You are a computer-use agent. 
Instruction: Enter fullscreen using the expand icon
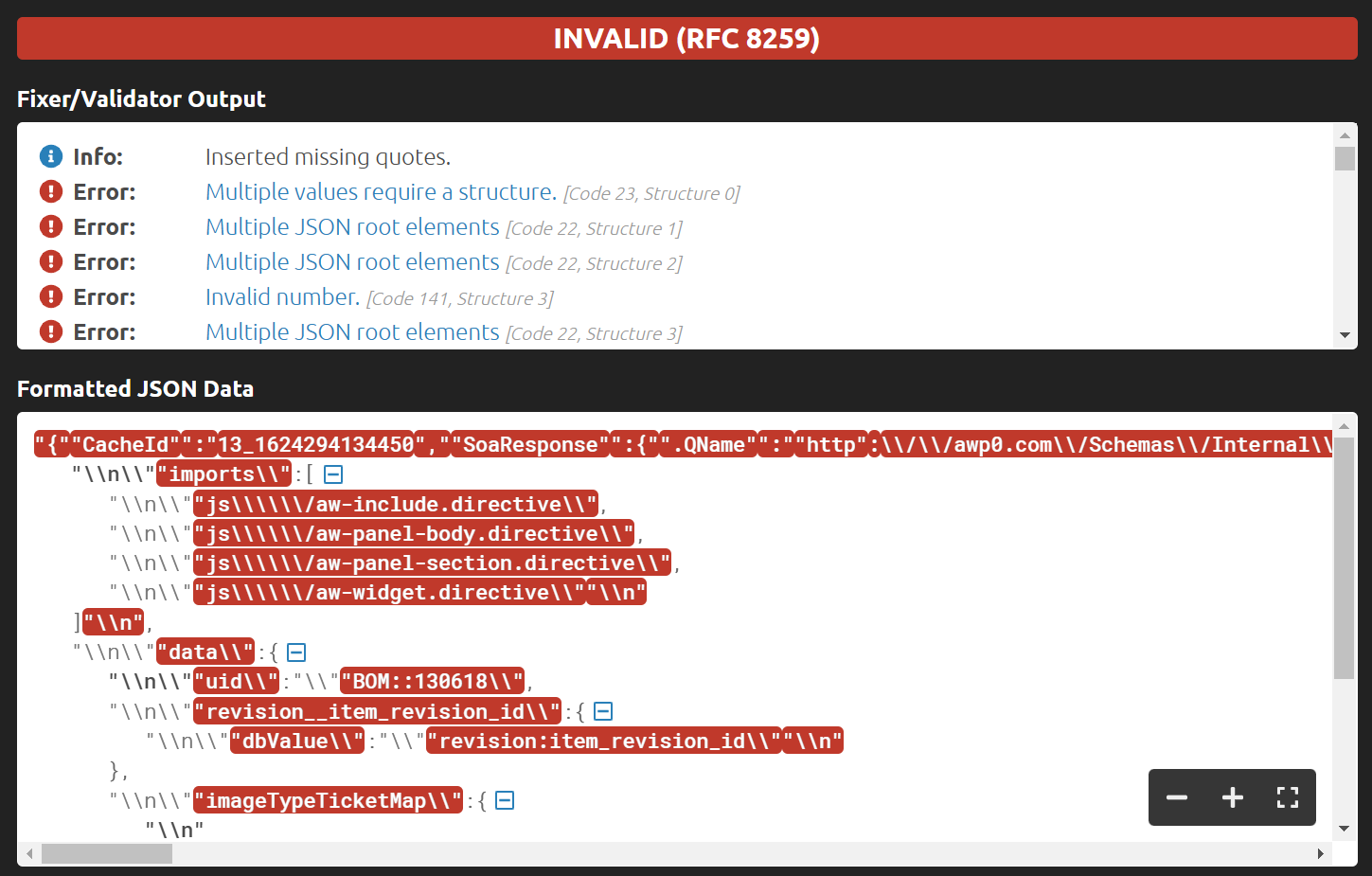[1287, 797]
